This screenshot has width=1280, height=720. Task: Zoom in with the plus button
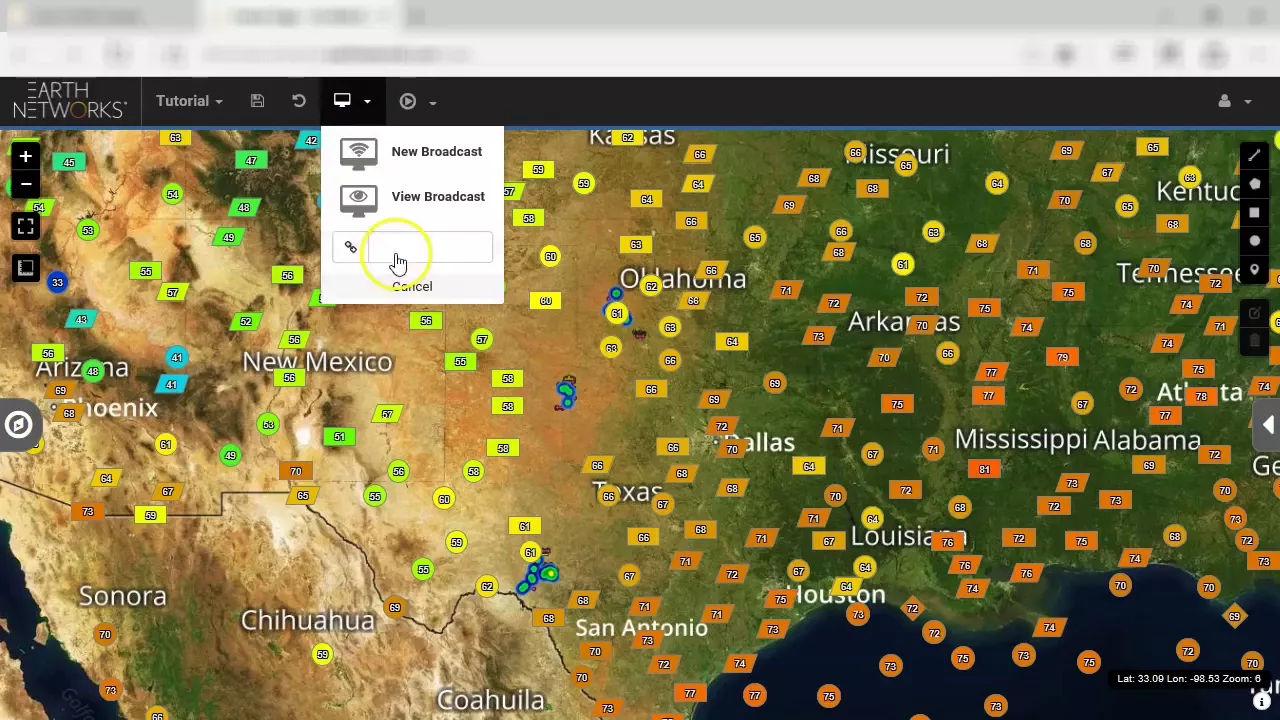(26, 156)
